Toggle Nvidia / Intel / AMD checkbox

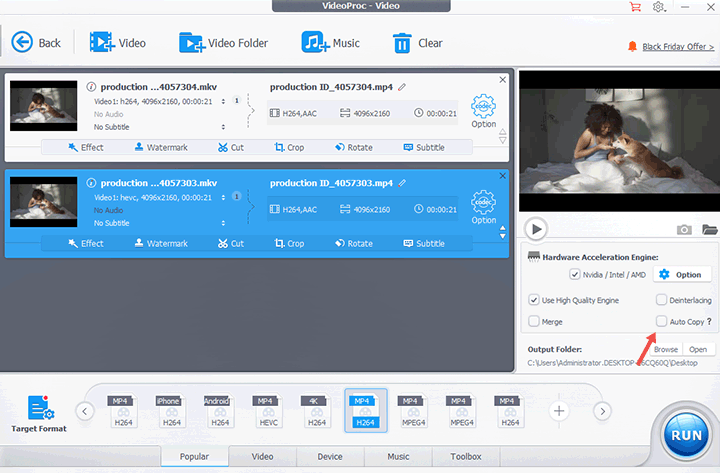click(x=574, y=275)
